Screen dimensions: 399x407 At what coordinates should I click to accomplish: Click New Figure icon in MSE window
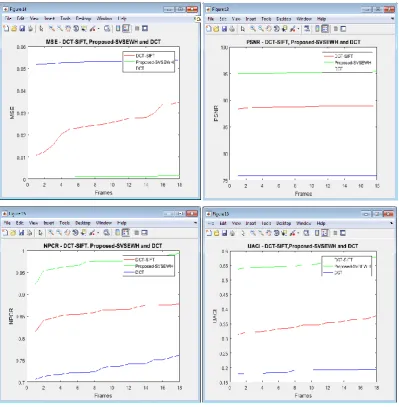6,28
